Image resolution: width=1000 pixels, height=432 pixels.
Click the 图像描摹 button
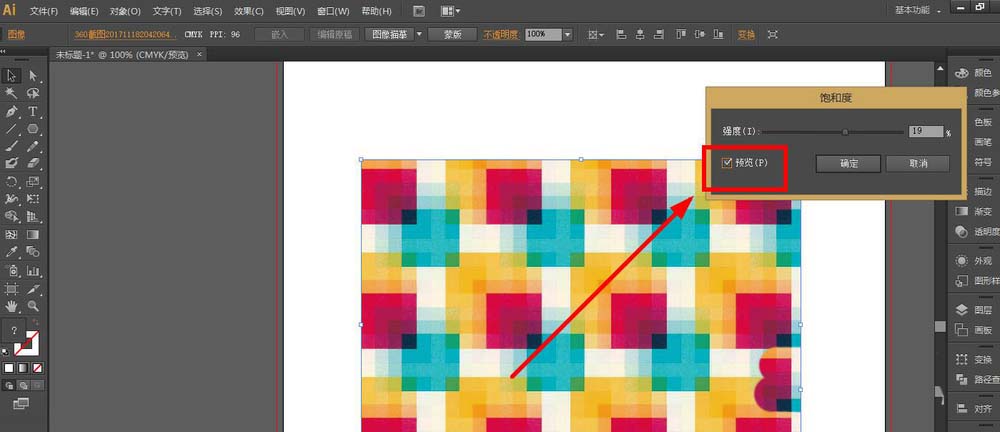coord(389,34)
